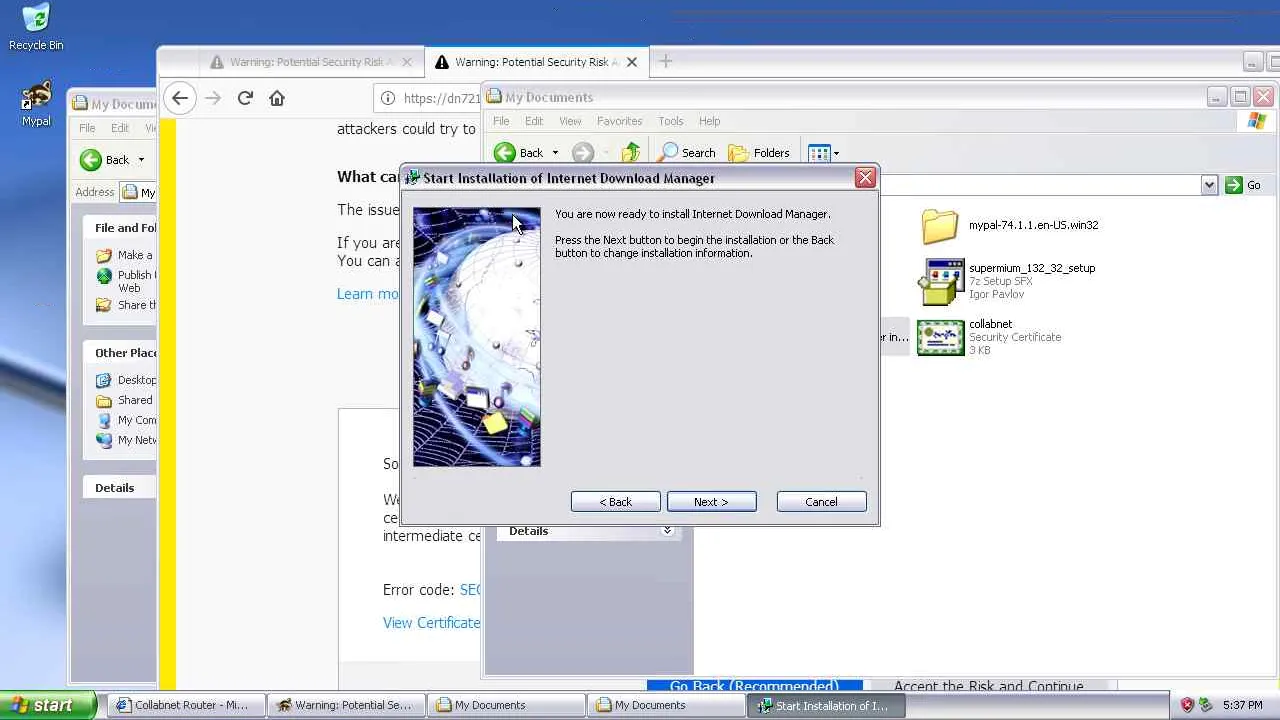Click the 'Learn mo' link in the browser
The image size is (1280, 720).
[x=368, y=294]
